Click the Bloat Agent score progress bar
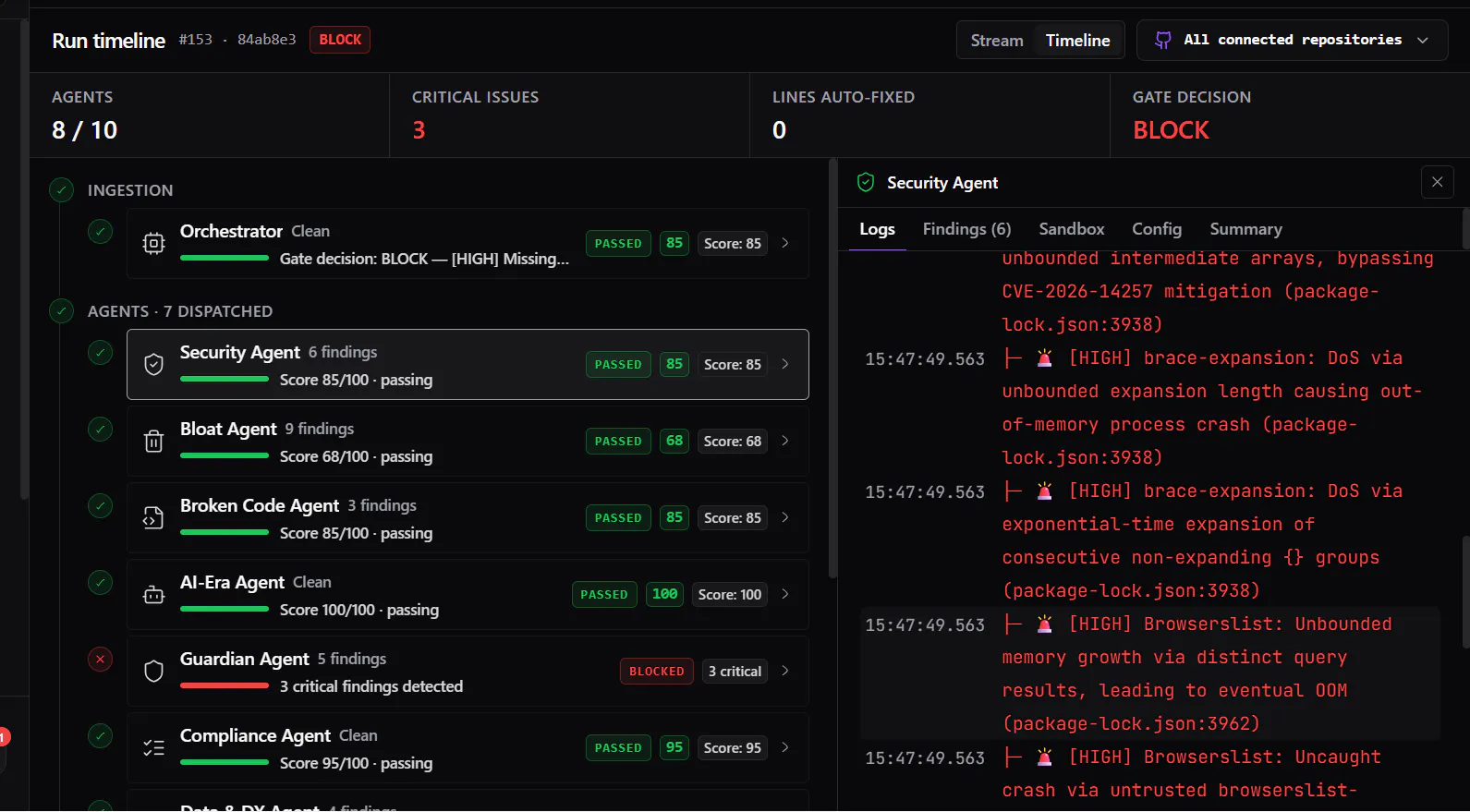The image size is (1470, 812). pyautogui.click(x=225, y=456)
